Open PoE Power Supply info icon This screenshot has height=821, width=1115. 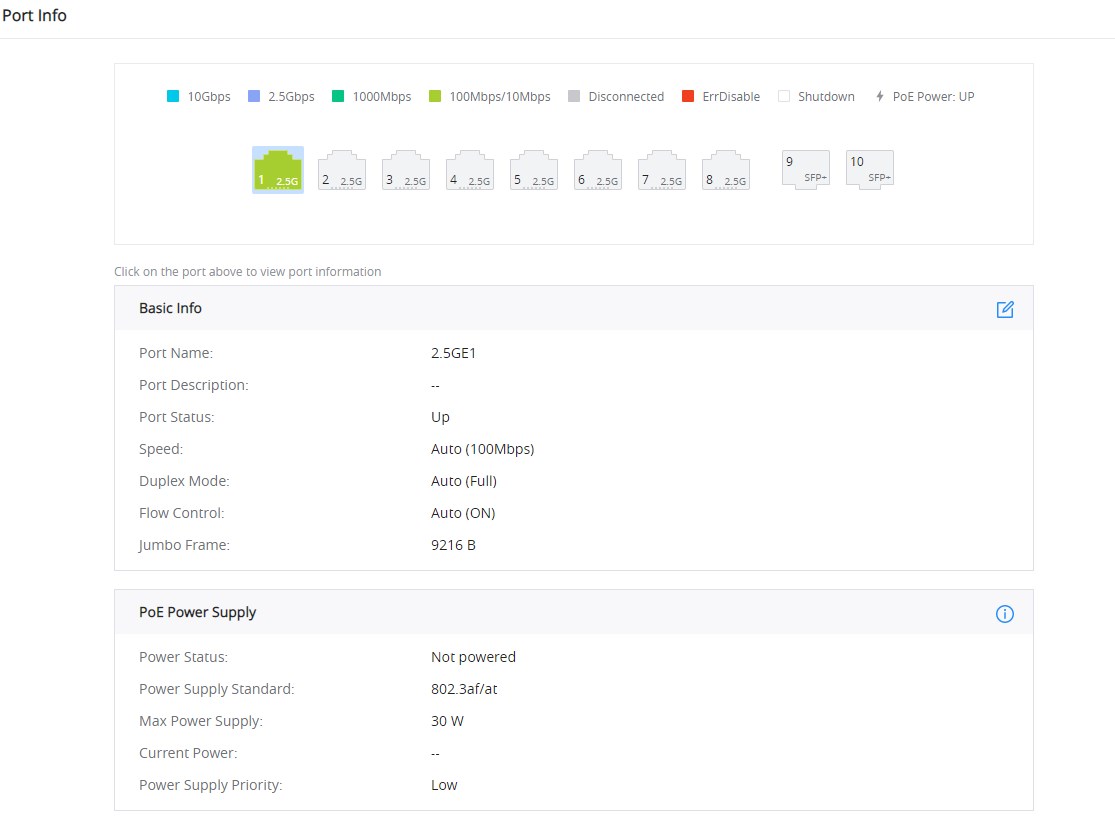1005,613
